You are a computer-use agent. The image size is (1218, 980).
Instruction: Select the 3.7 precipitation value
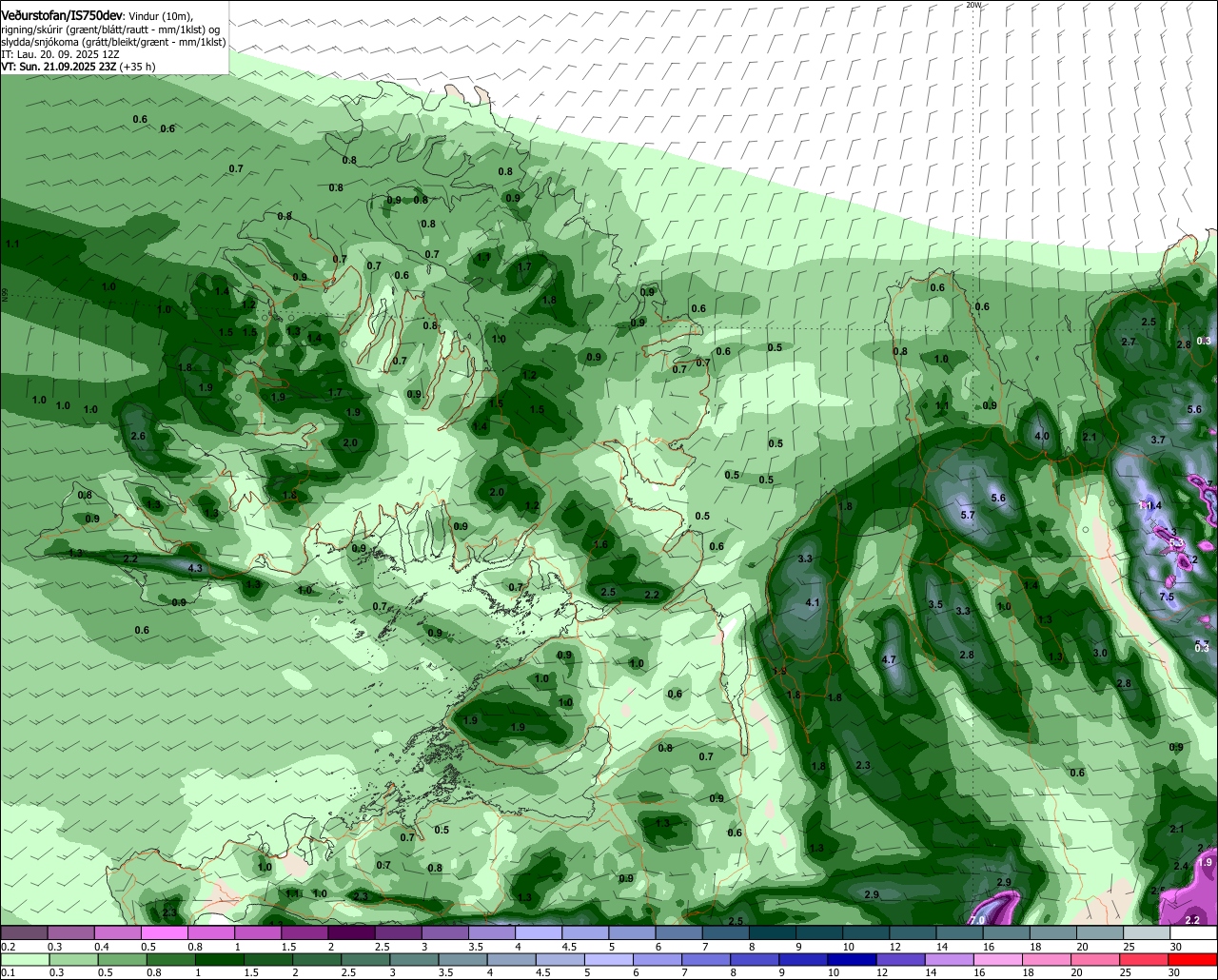[x=1158, y=440]
